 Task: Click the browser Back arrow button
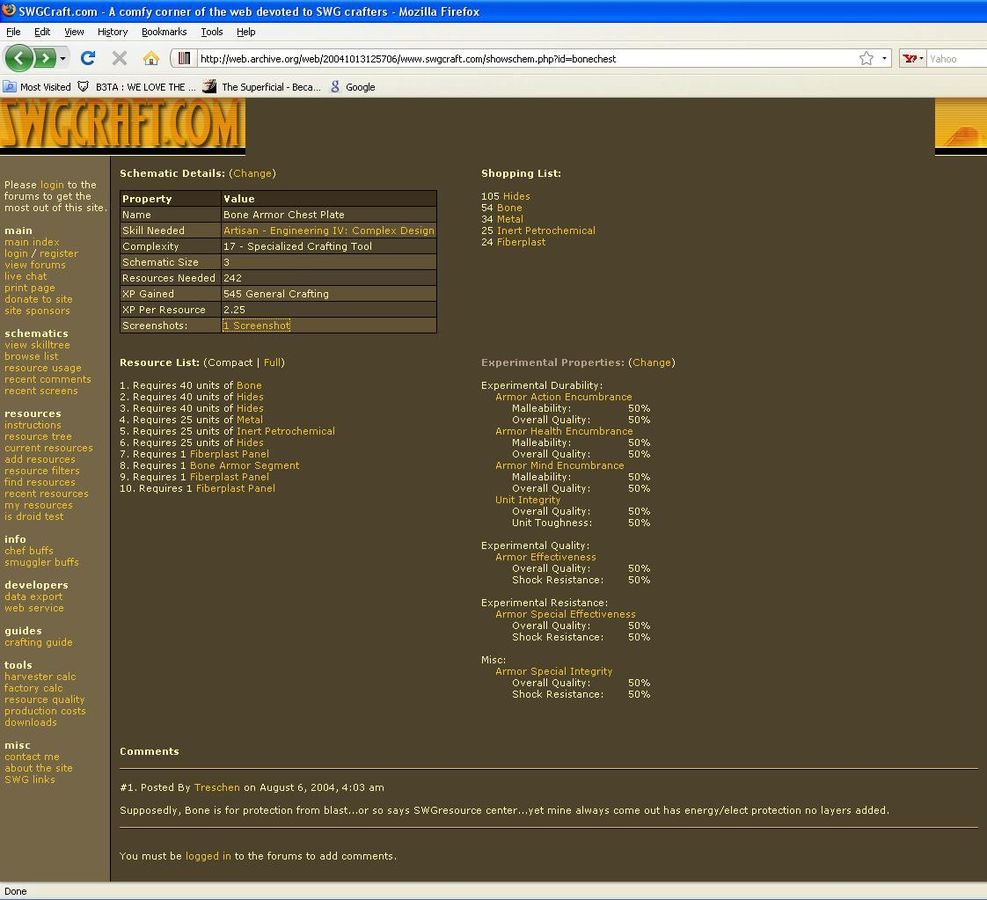[x=19, y=58]
